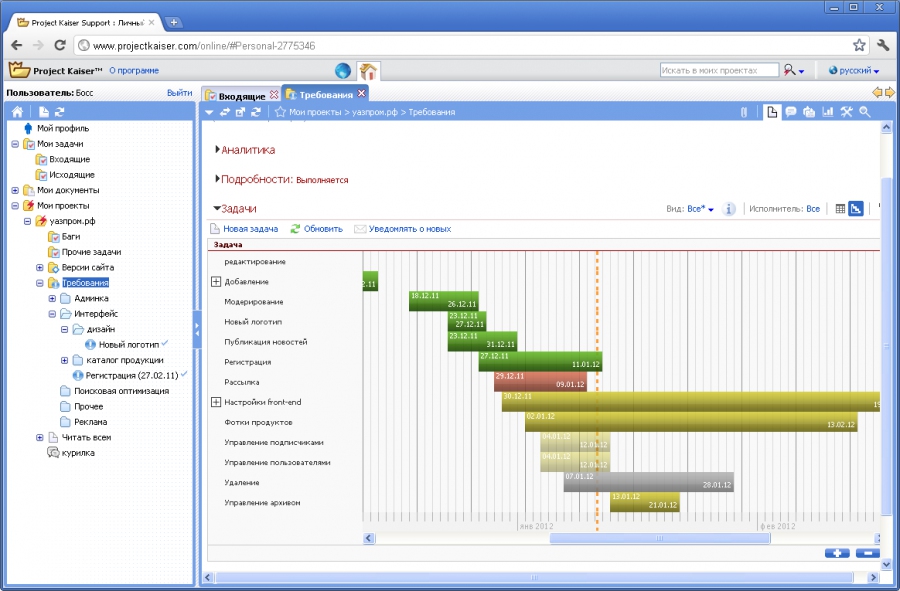Select Мой профиль in the tree
Image resolution: width=900 pixels, height=591 pixels.
63,129
